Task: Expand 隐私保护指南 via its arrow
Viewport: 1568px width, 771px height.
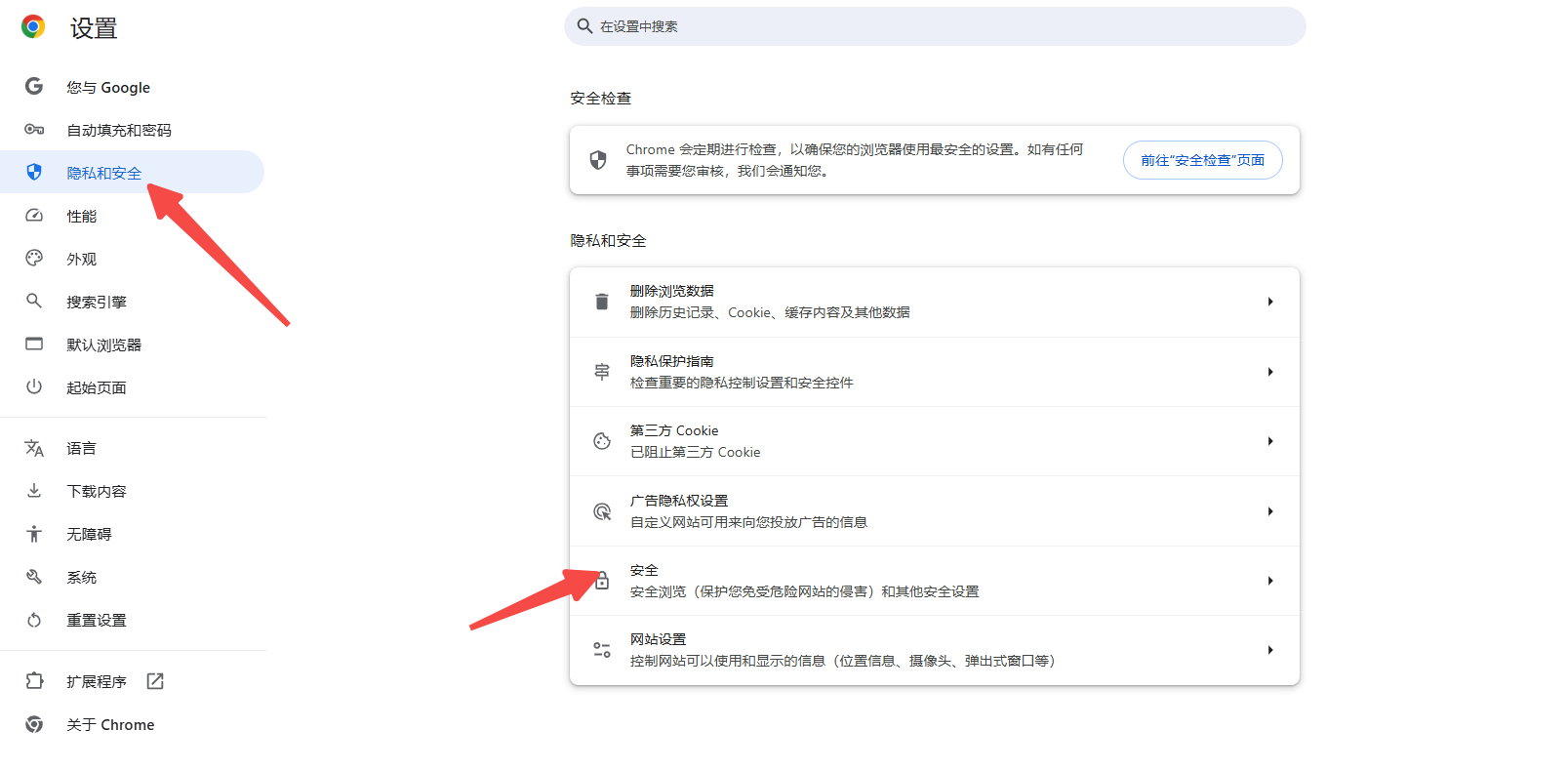Action: click(1270, 372)
